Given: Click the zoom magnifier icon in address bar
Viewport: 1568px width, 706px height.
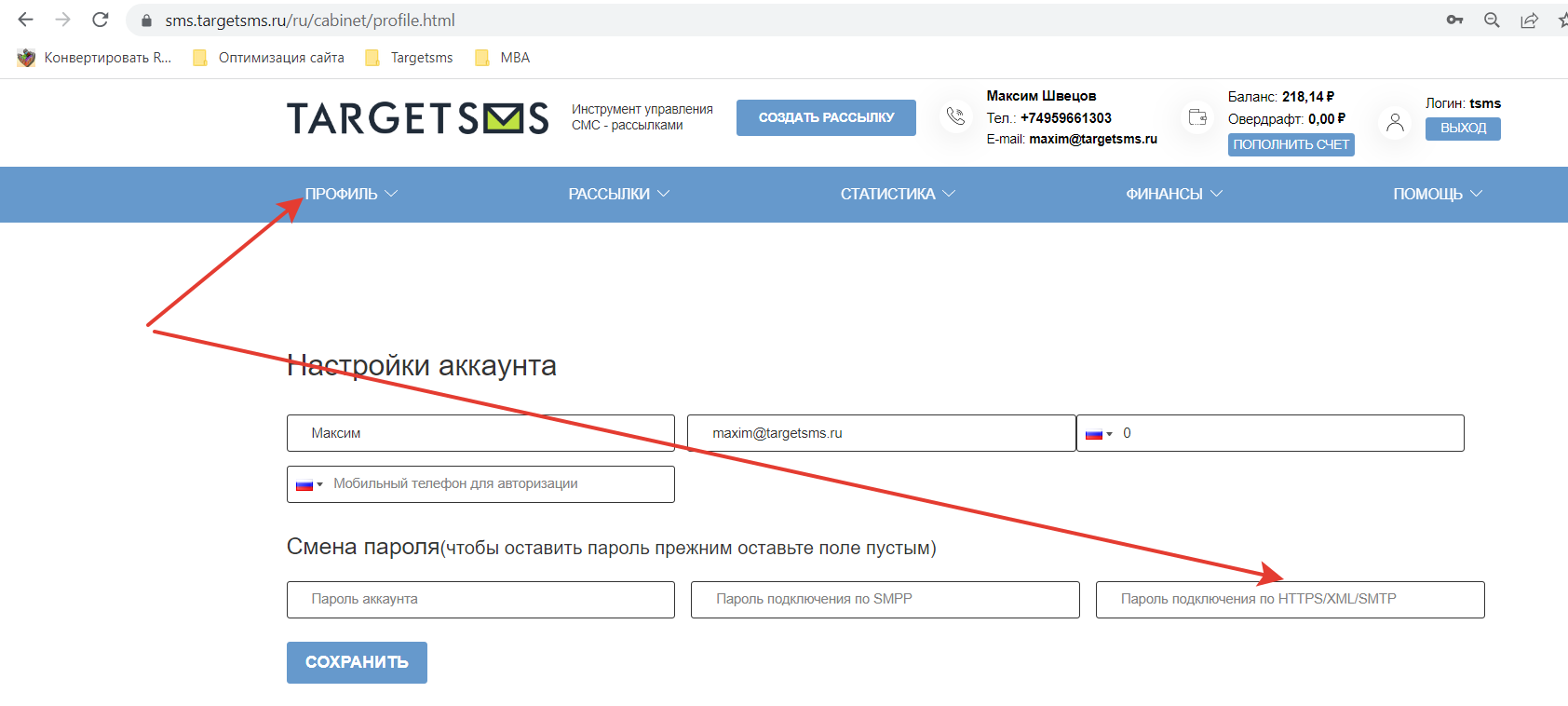Looking at the screenshot, I should [x=1492, y=20].
